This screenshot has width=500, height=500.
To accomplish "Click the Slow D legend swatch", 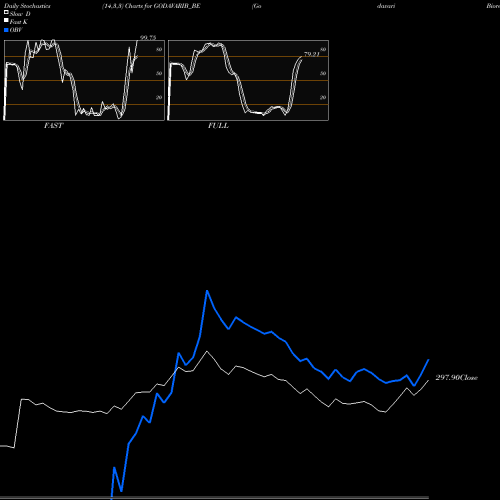I will (6, 12).
